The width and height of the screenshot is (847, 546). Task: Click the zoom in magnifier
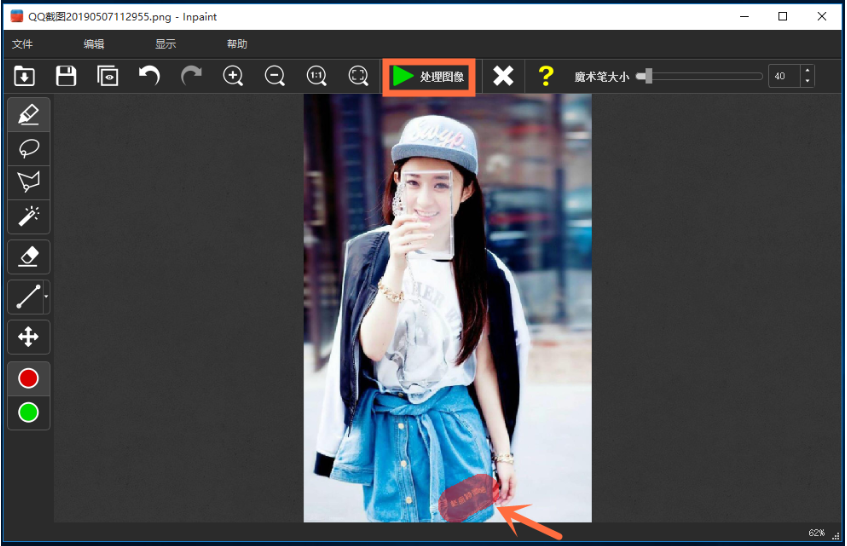coord(233,76)
